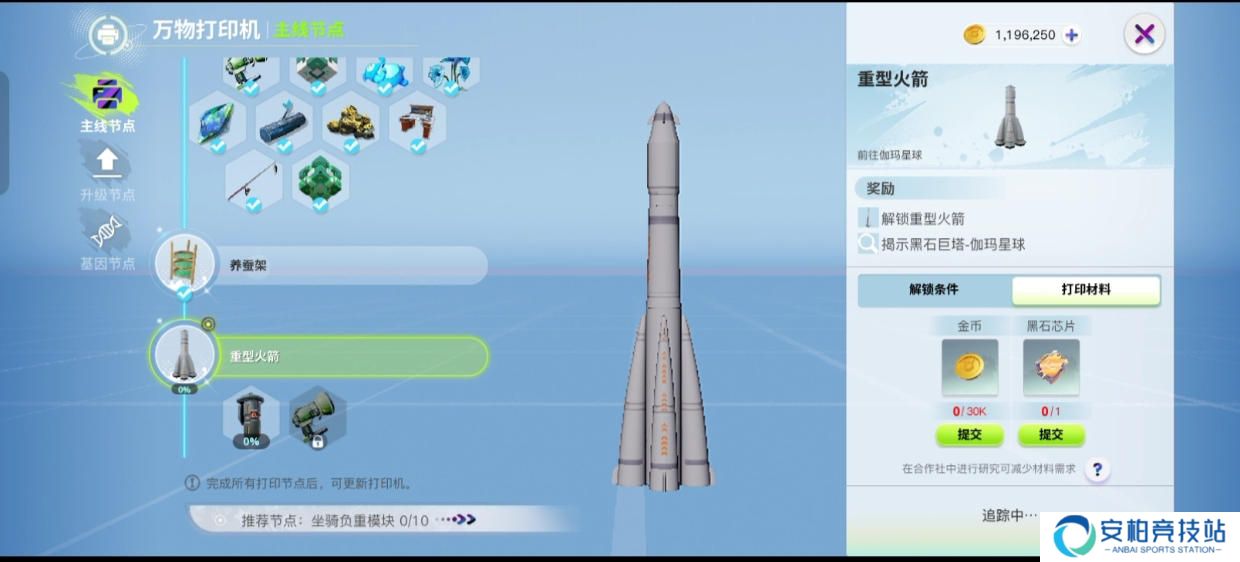Open 基因节点 gene nodes category
The width and height of the screenshot is (1240, 562).
point(107,243)
